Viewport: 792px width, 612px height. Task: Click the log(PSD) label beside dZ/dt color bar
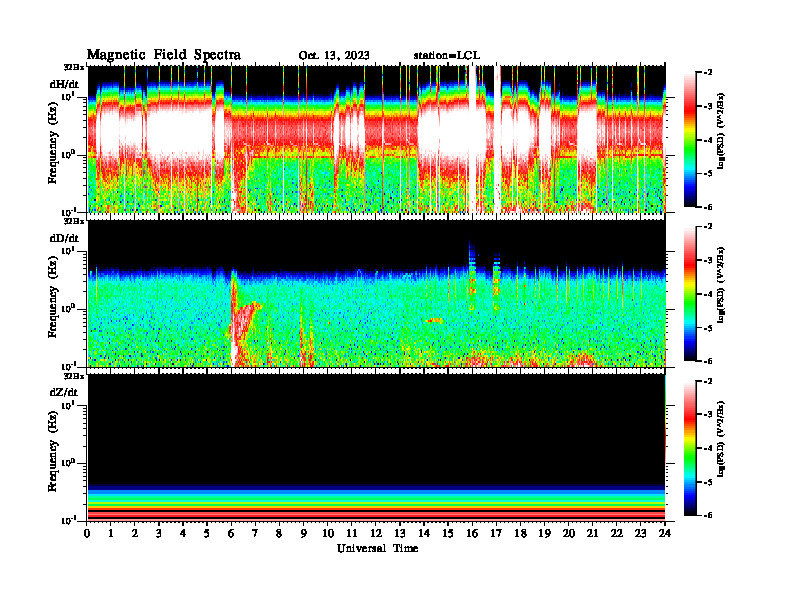tap(722, 439)
